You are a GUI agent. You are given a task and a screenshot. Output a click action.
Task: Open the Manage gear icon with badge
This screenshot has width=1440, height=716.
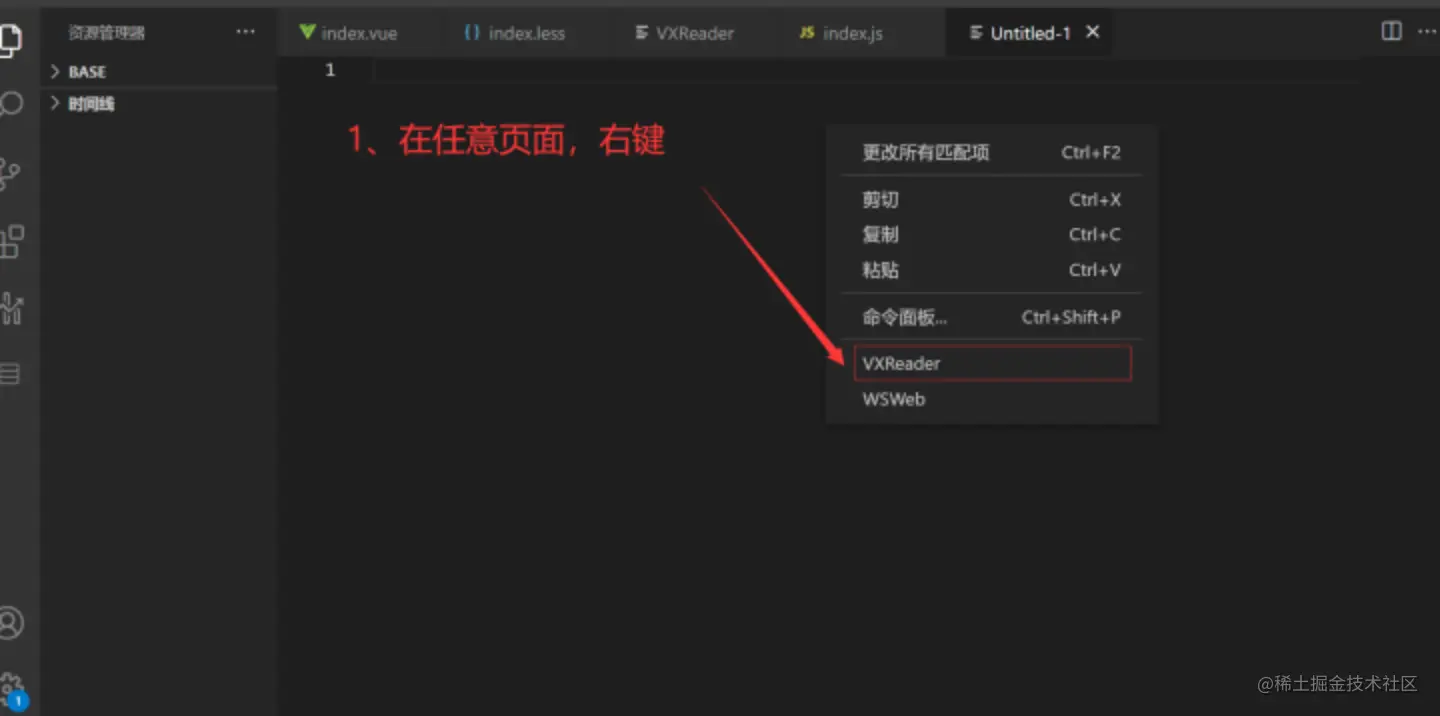(x=11, y=688)
